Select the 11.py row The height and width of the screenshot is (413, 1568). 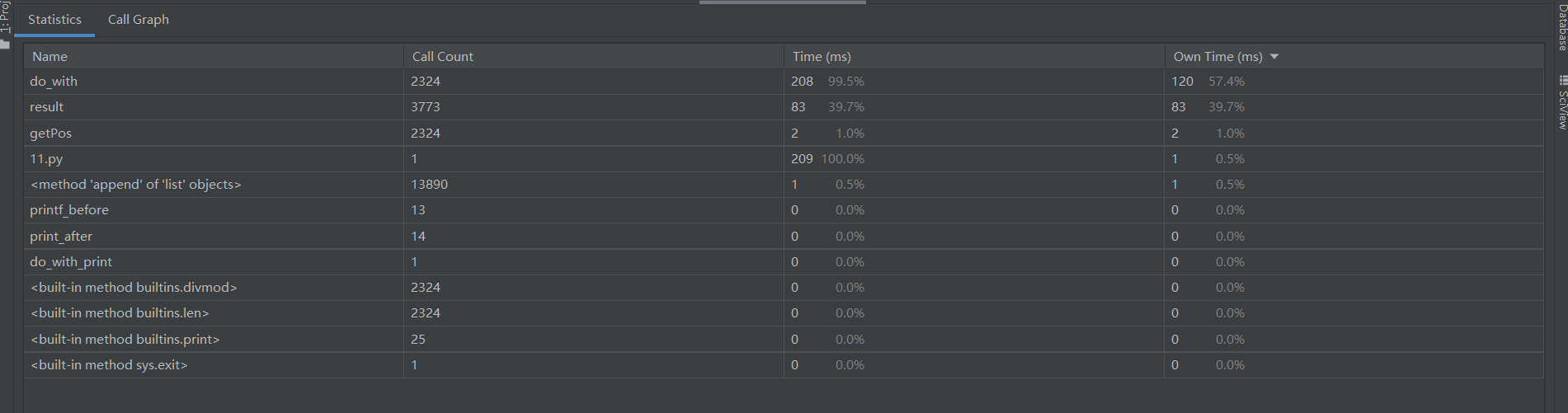click(x=47, y=159)
